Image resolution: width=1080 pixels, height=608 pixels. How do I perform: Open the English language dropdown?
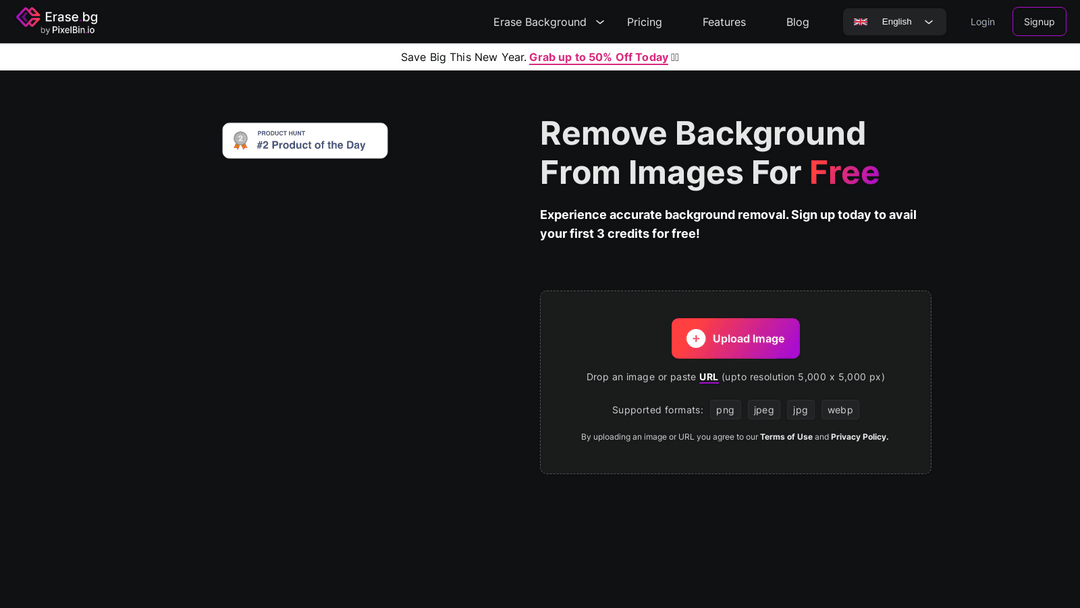coord(895,22)
